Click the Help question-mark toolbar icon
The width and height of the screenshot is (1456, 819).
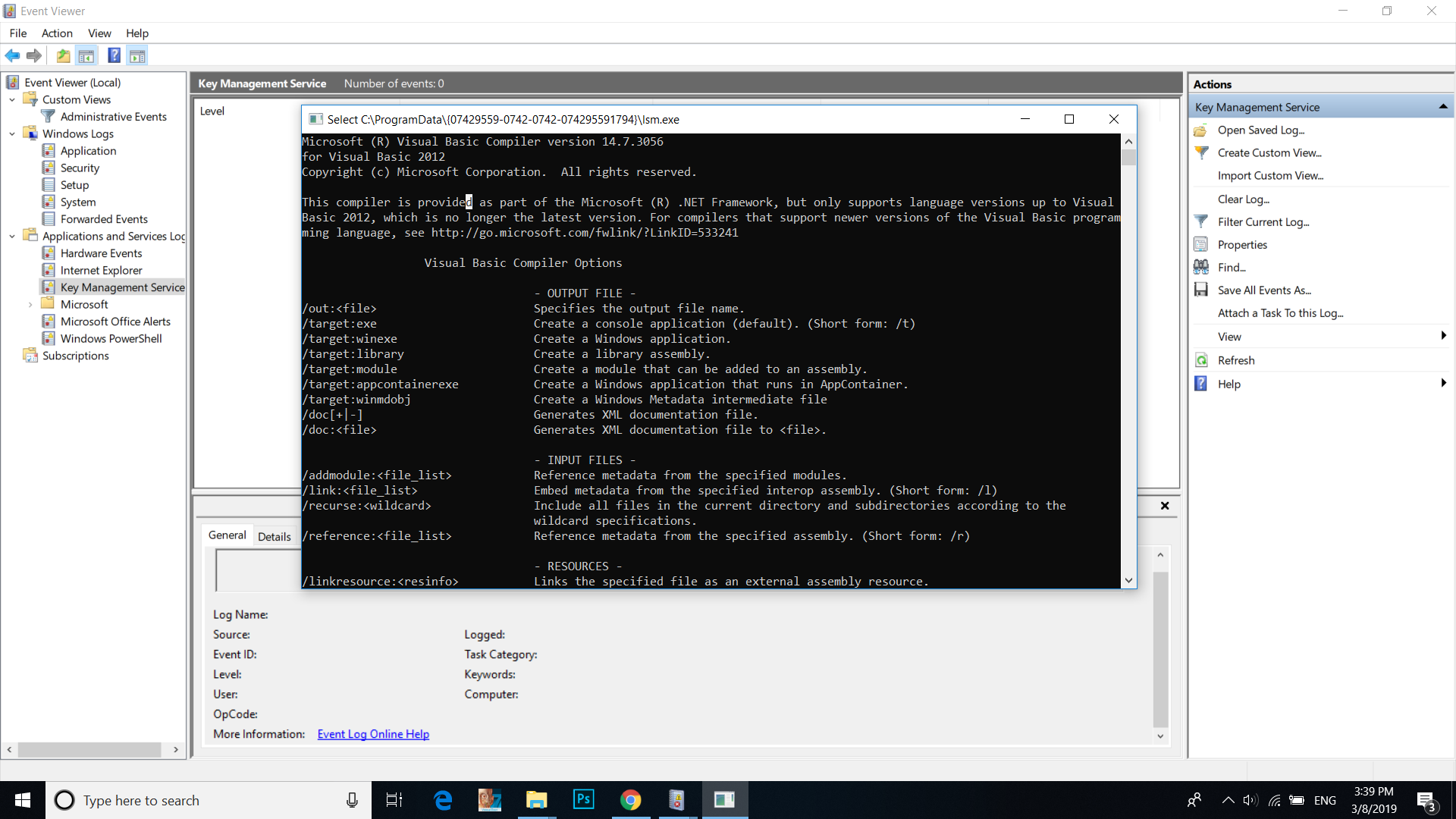114,55
